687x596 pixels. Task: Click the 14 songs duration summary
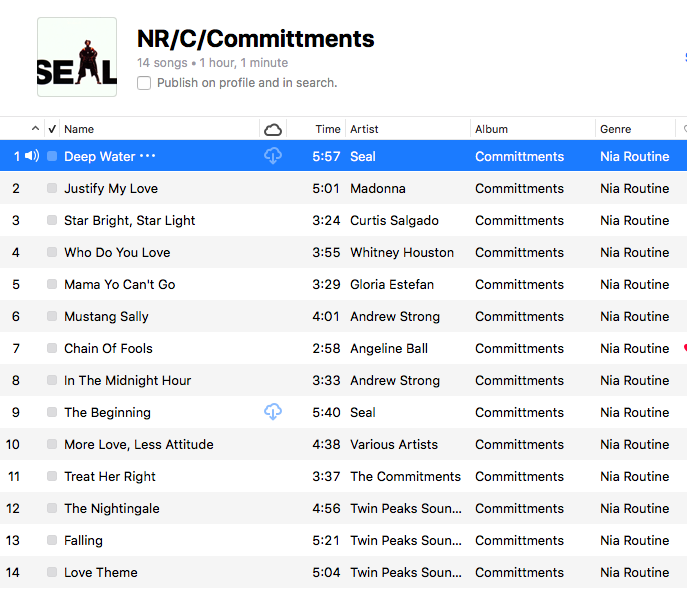point(212,63)
